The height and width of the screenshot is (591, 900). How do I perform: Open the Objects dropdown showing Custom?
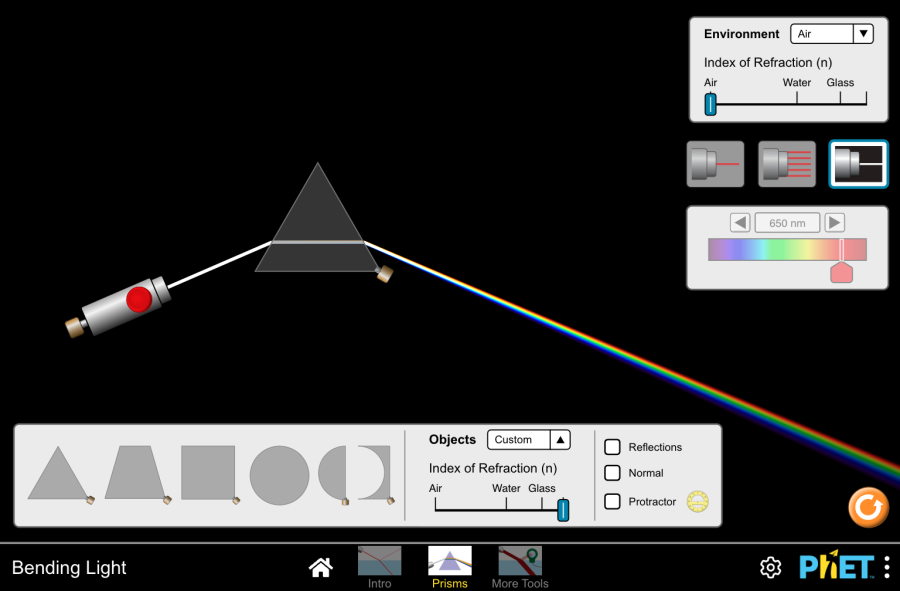(x=528, y=439)
